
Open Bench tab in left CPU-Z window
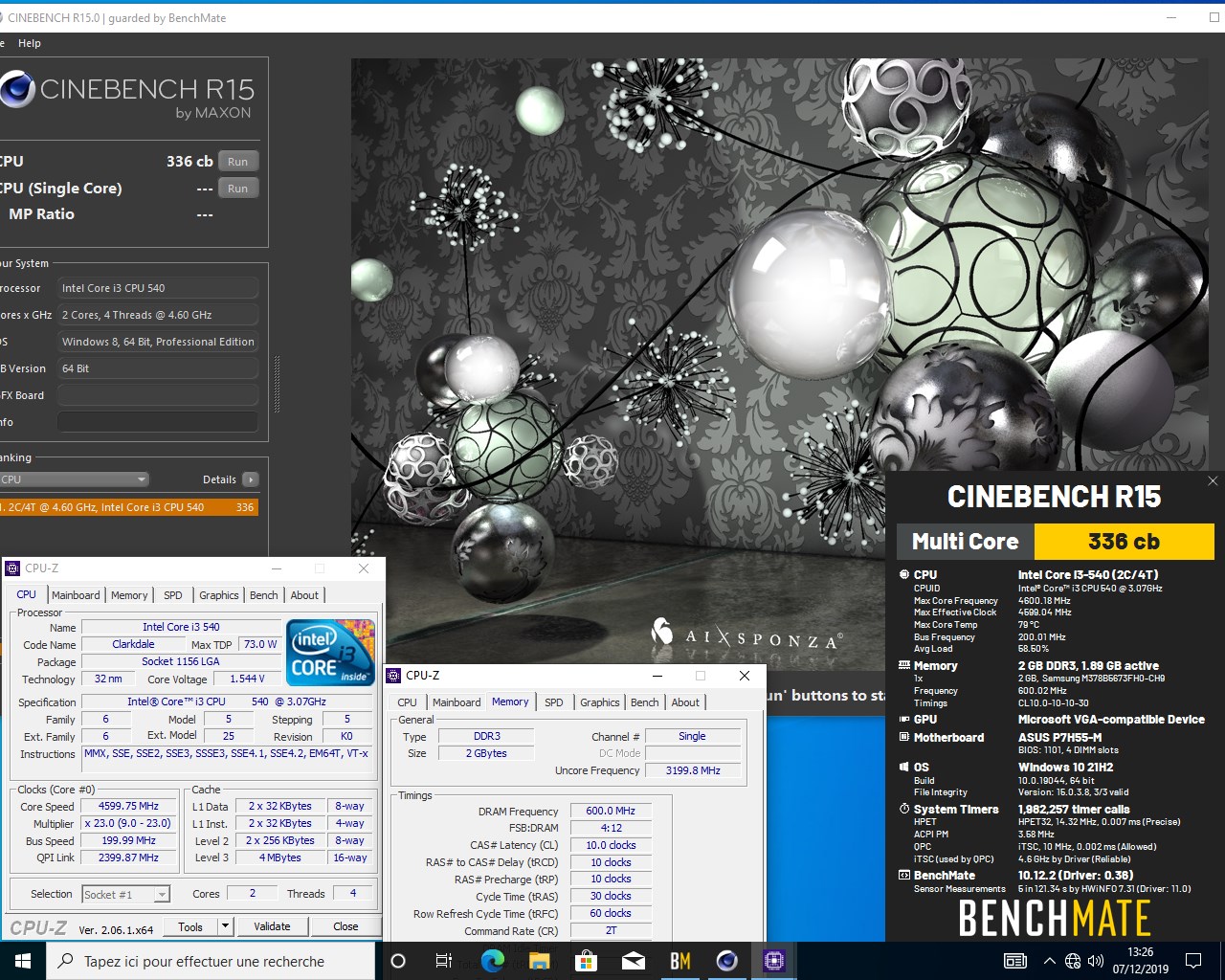point(264,595)
